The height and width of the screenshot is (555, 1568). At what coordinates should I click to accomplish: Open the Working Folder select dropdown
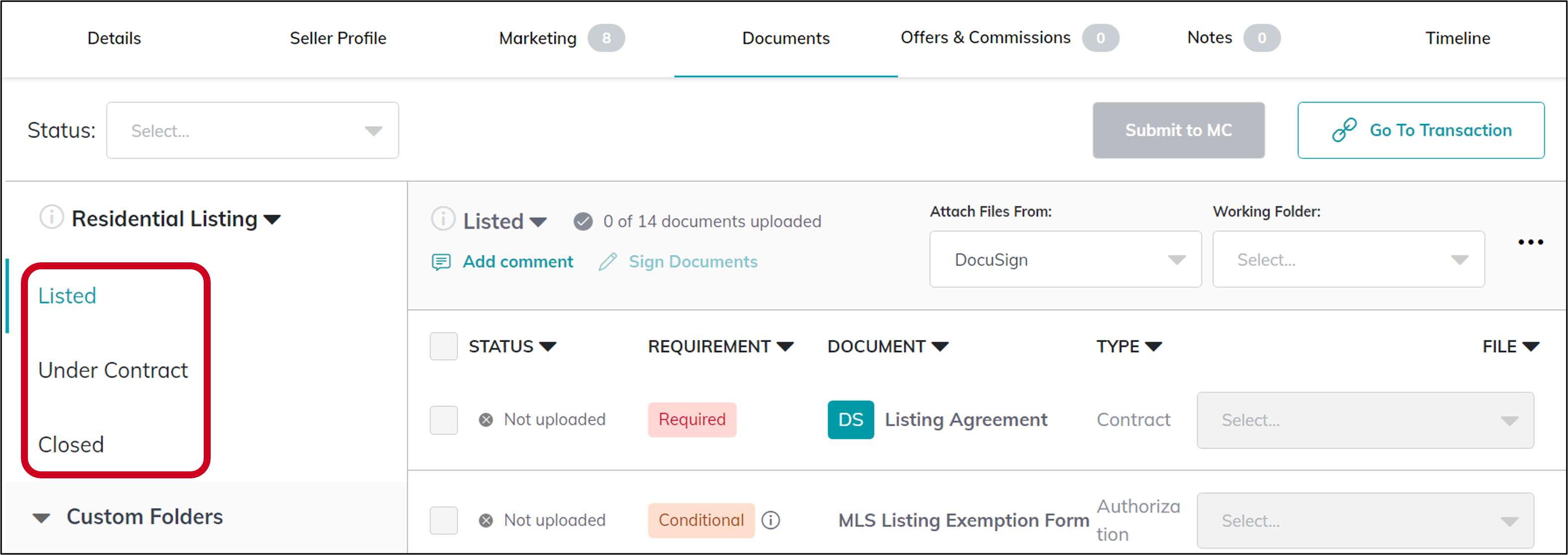click(x=1348, y=259)
